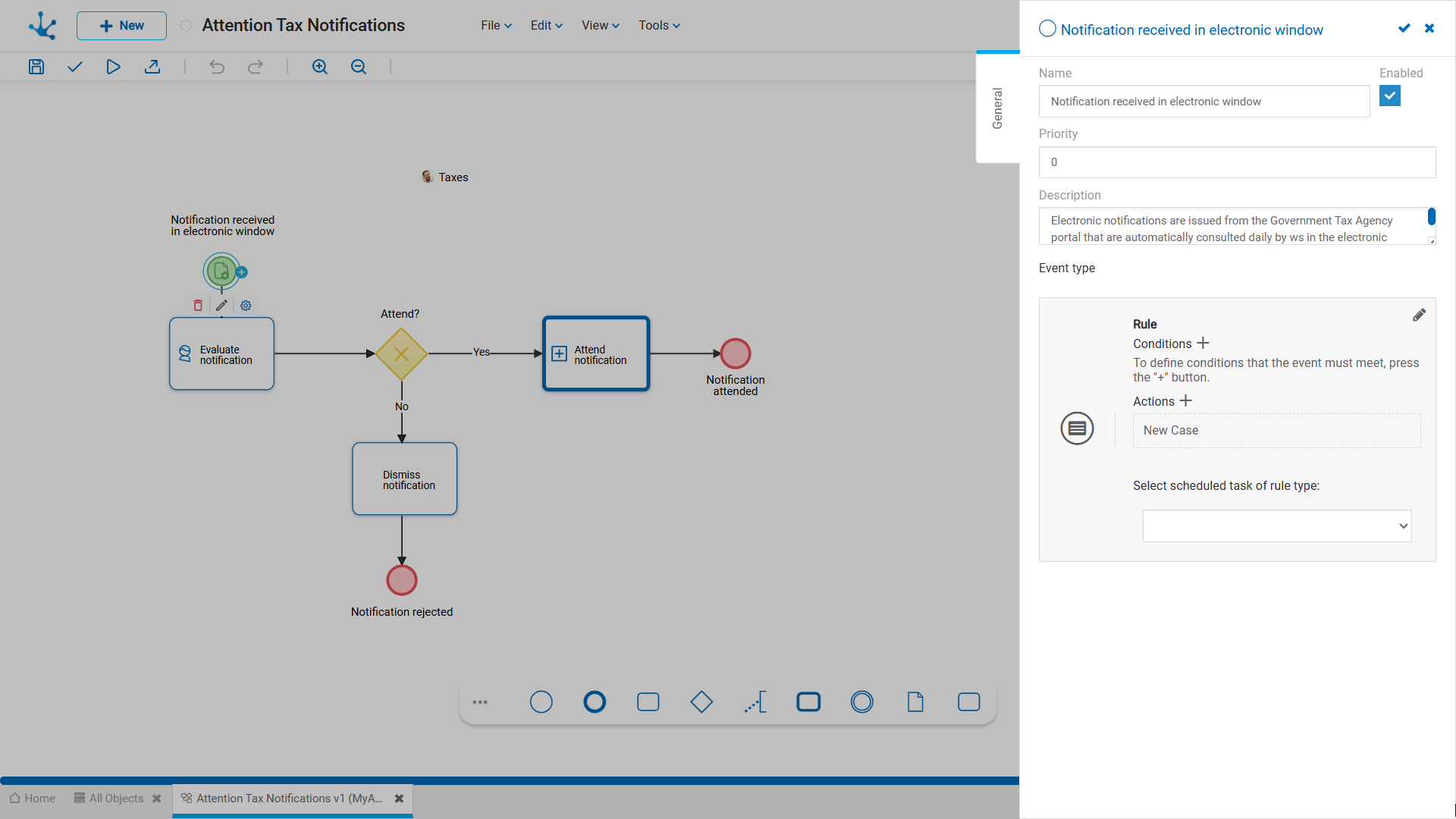Open the View dropdown menu
Image resolution: width=1456 pixels, height=819 pixels.
tap(600, 26)
